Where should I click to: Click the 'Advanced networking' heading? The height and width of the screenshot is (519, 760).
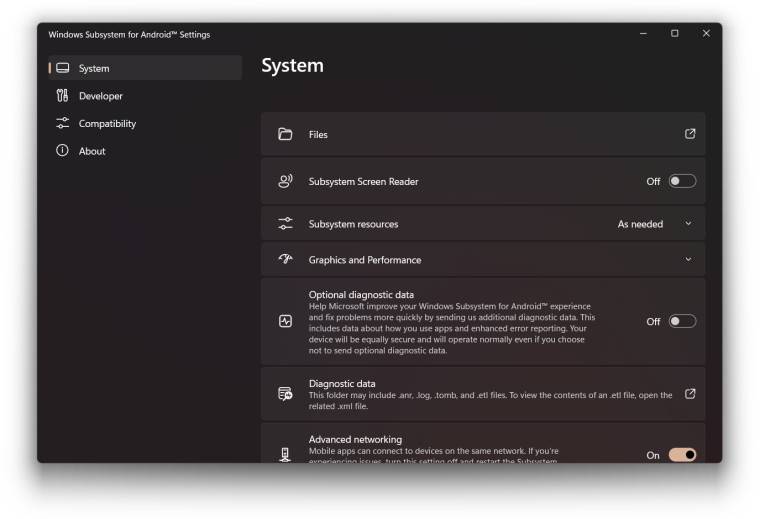pos(355,440)
